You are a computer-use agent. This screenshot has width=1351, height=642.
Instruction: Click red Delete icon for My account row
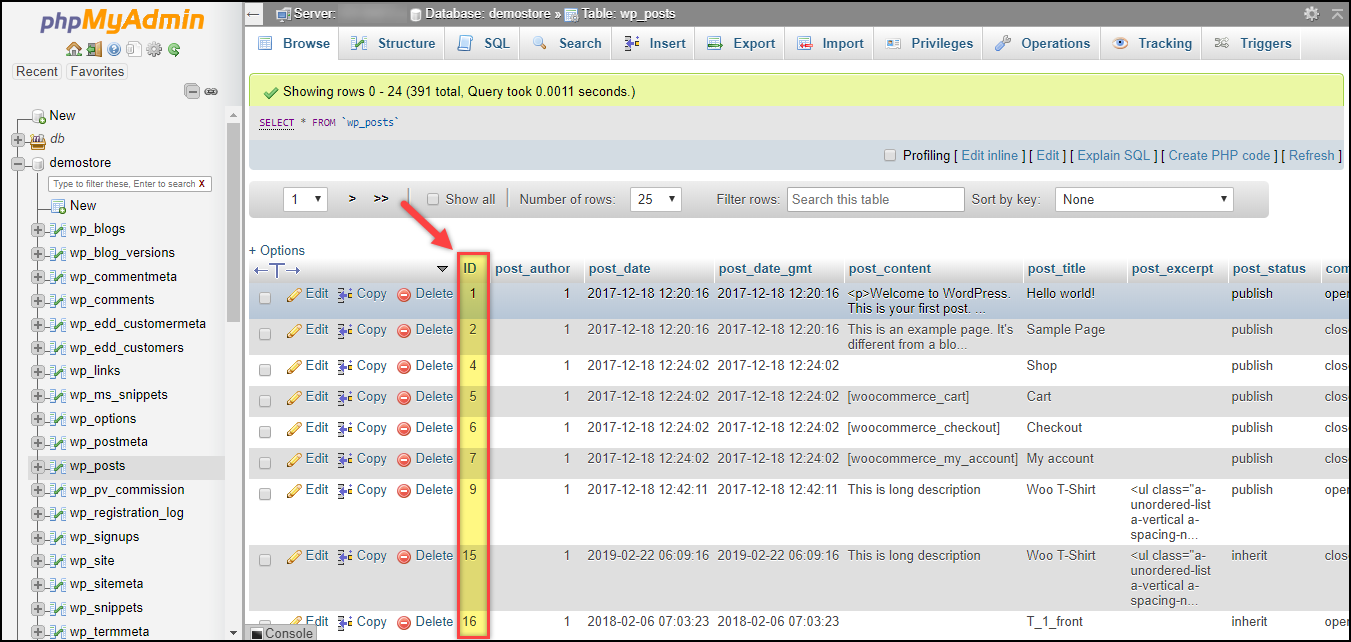(x=404, y=459)
